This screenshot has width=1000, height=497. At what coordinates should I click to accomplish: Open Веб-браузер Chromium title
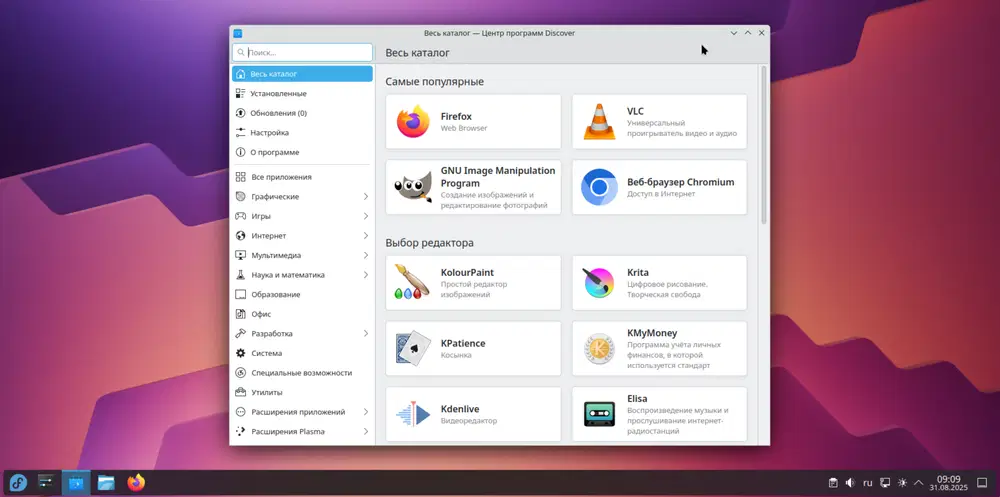(680, 182)
